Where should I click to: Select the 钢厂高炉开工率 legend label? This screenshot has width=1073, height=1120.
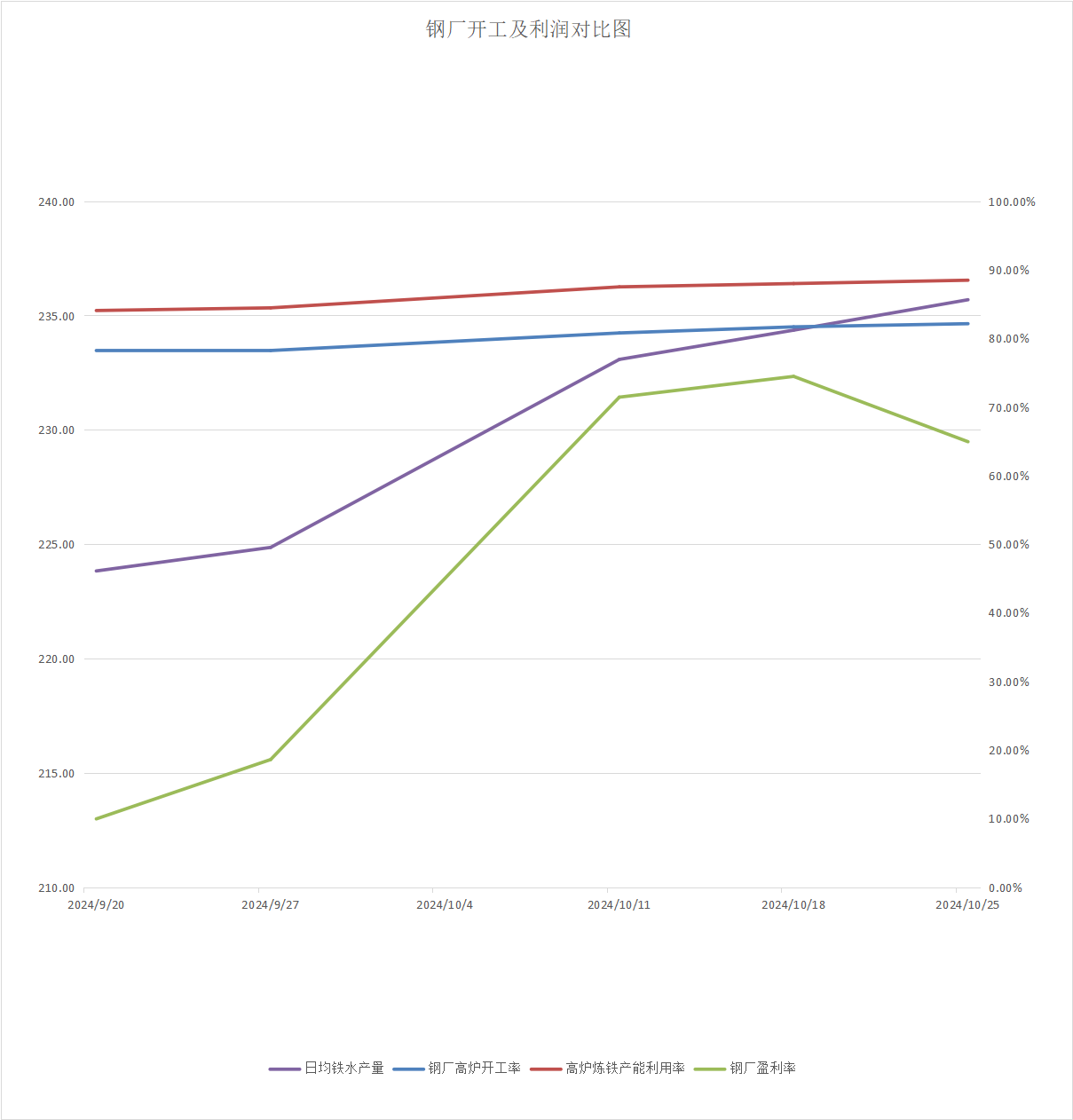pos(475,1069)
